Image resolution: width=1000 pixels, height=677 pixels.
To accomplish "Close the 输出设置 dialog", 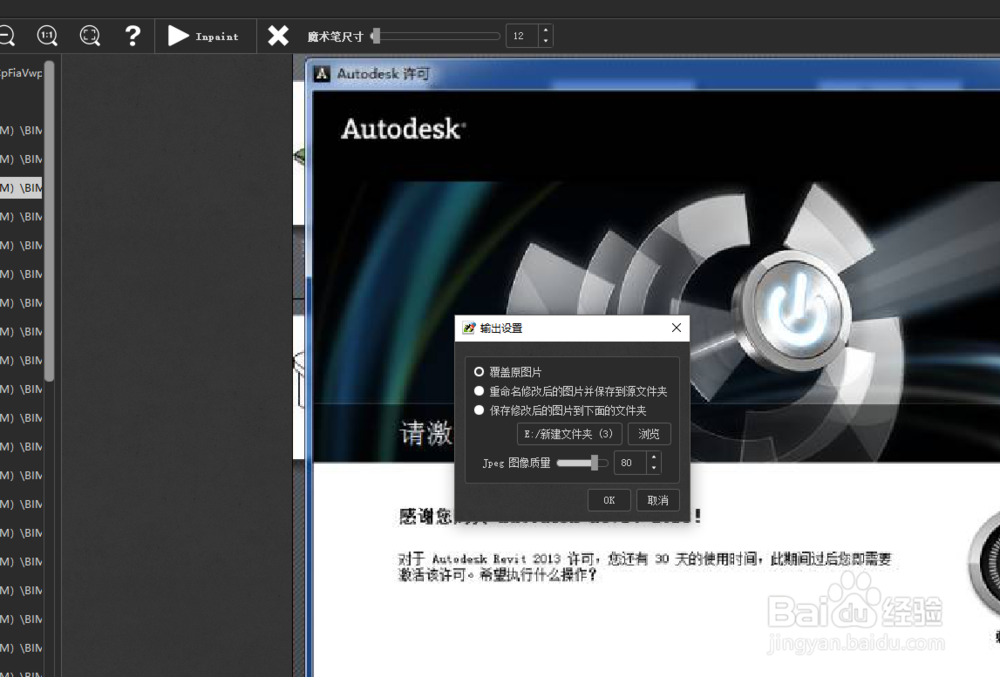I will click(676, 328).
